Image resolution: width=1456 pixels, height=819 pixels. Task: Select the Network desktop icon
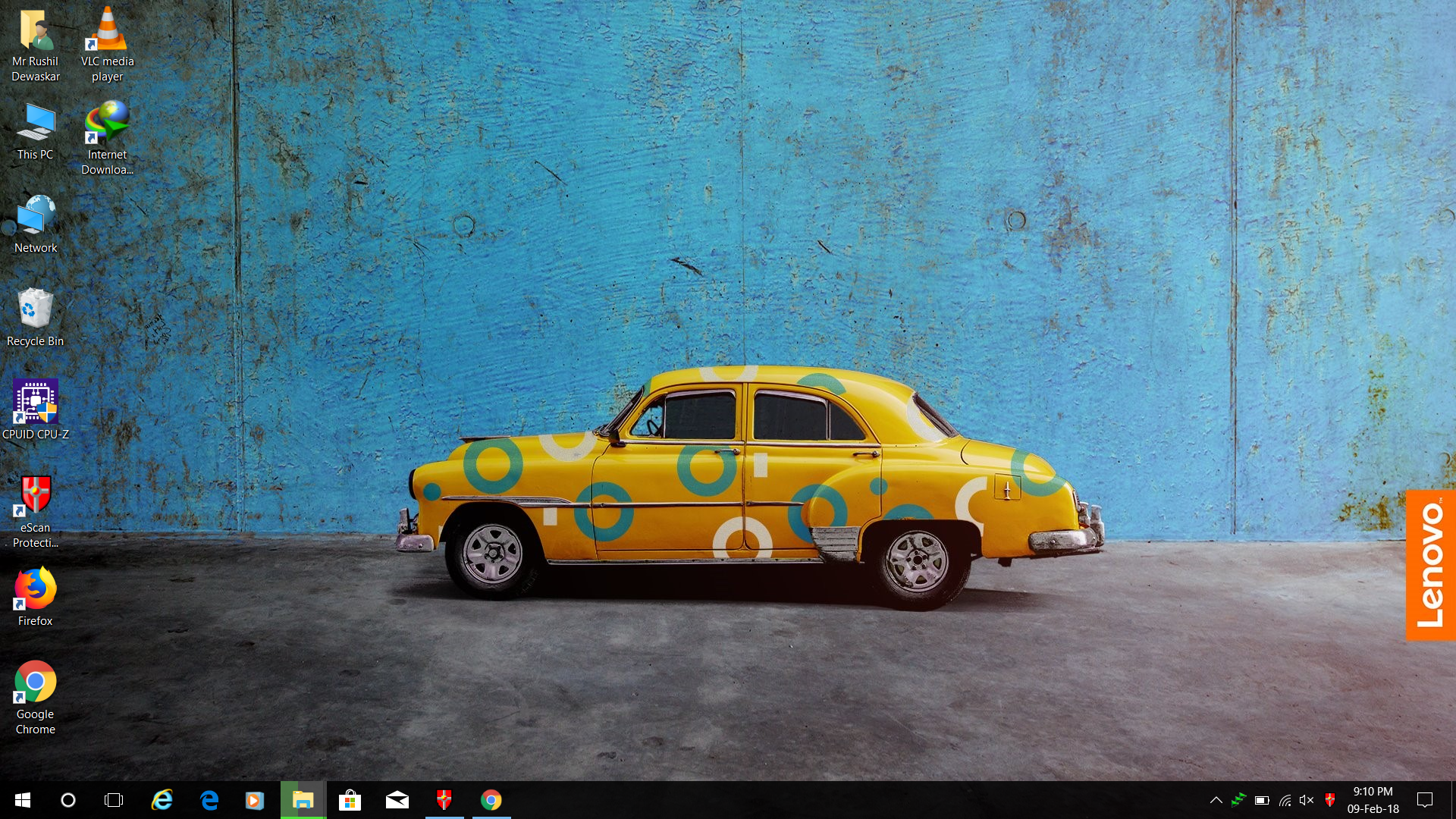tap(35, 224)
